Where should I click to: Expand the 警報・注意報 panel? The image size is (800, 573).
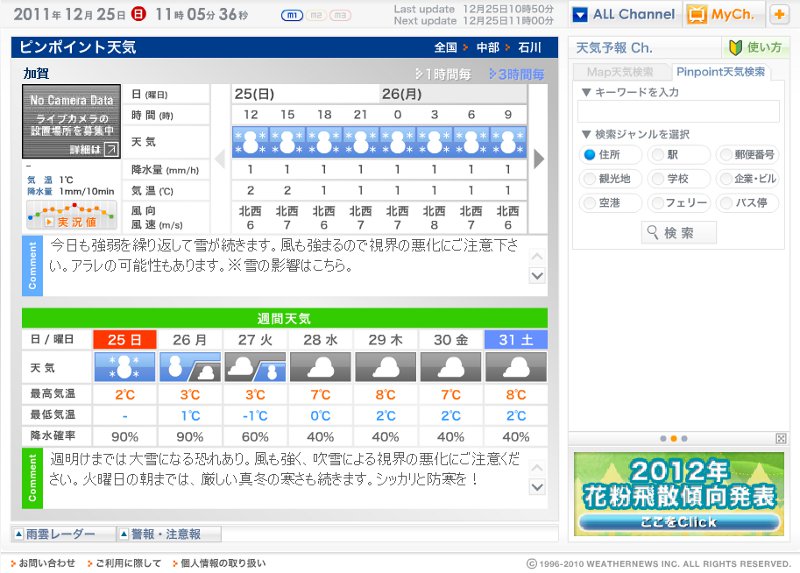tap(168, 535)
